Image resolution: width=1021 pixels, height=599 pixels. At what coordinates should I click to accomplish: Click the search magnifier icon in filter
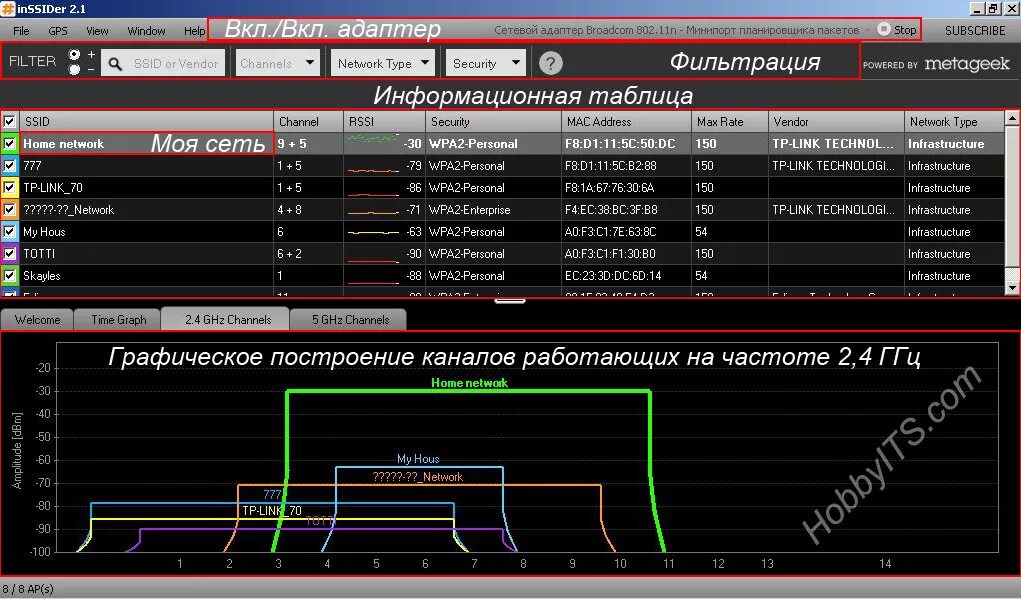[x=115, y=64]
